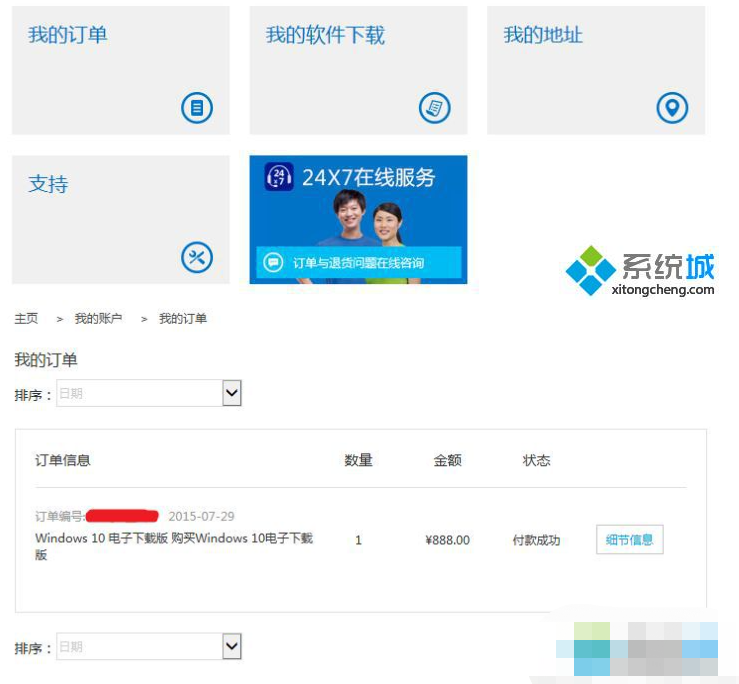
Task: Click the location pin icon in 我的地址 tile
Action: (672, 108)
